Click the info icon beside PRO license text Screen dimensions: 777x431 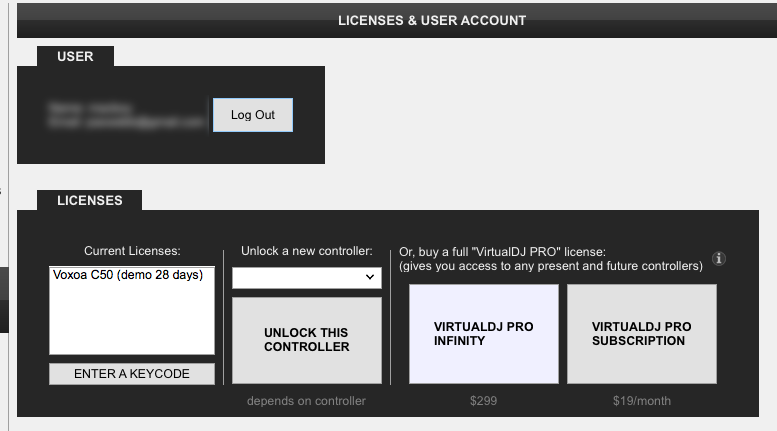pos(719,259)
